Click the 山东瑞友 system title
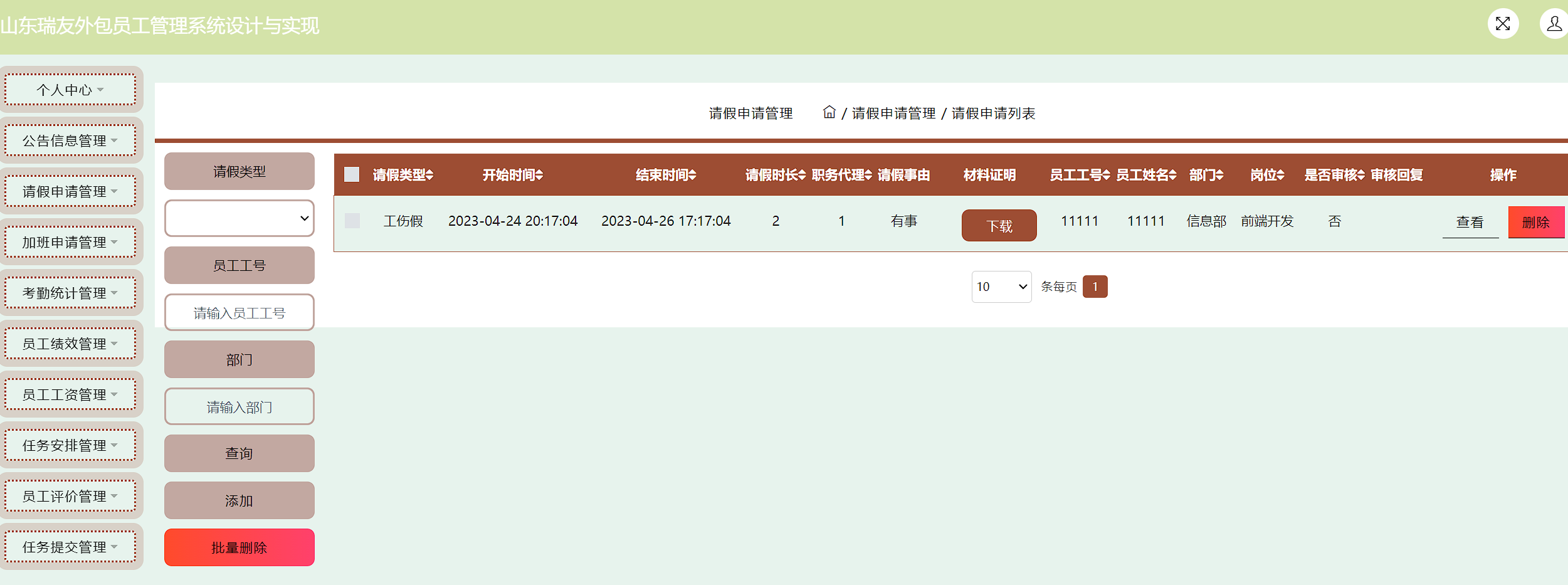The width and height of the screenshot is (1568, 585). (160, 26)
